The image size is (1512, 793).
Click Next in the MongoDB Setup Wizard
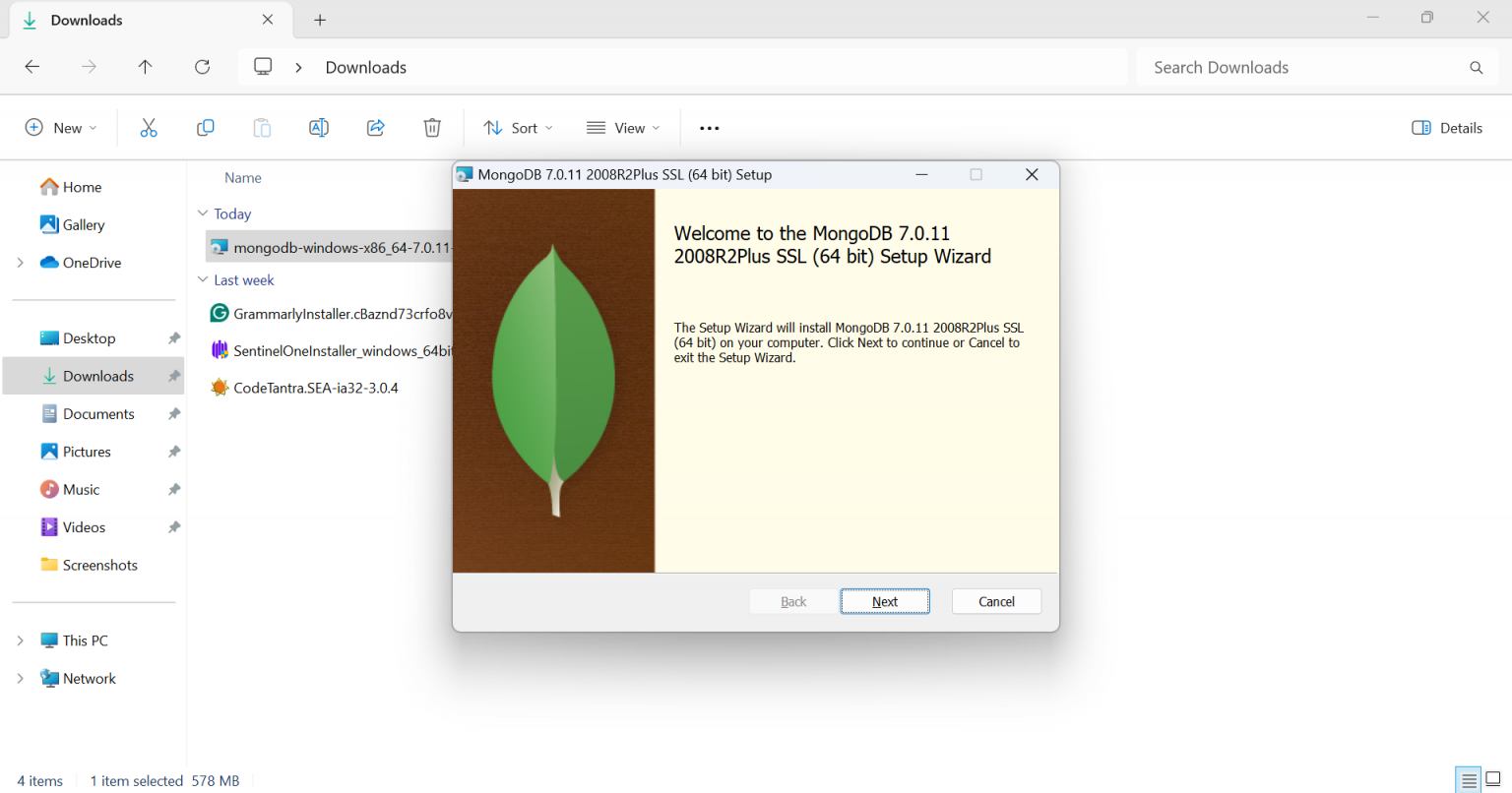coord(884,601)
